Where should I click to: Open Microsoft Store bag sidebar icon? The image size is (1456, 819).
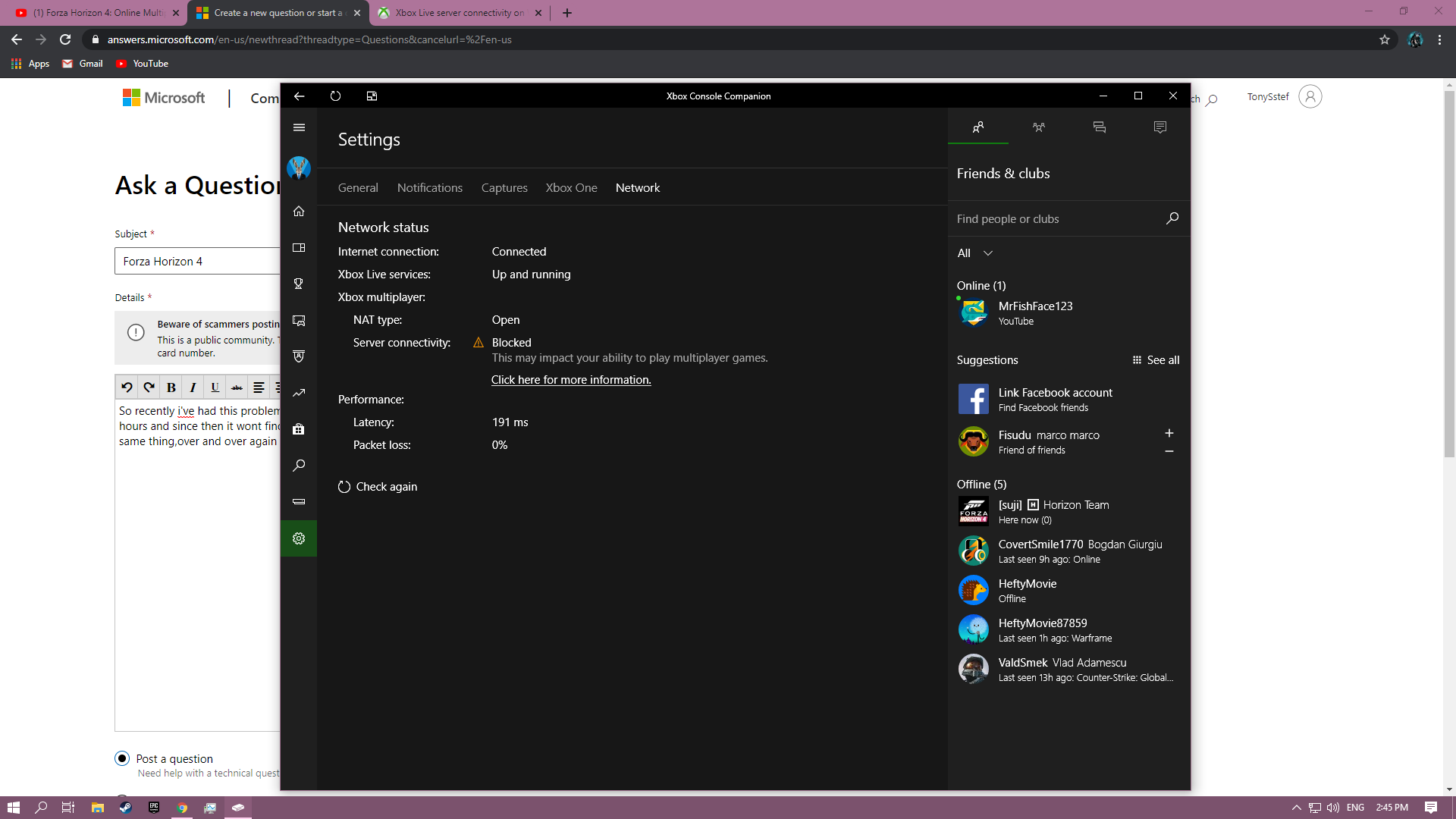pyautogui.click(x=299, y=429)
